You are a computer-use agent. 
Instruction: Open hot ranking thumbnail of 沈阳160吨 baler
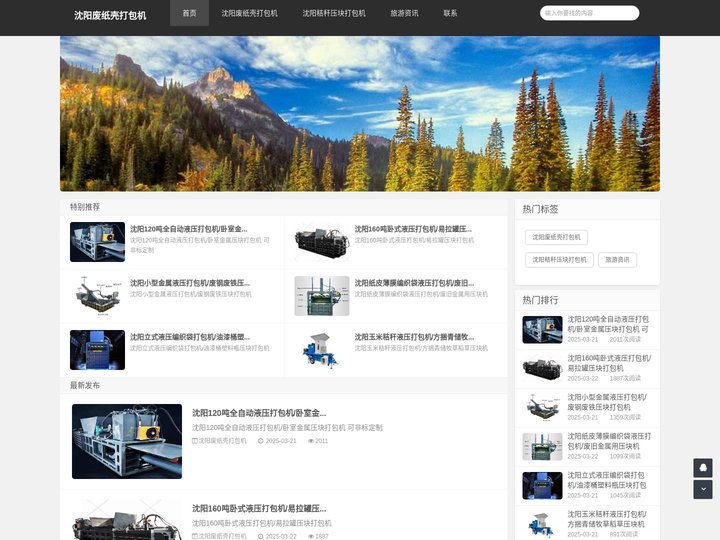click(542, 369)
